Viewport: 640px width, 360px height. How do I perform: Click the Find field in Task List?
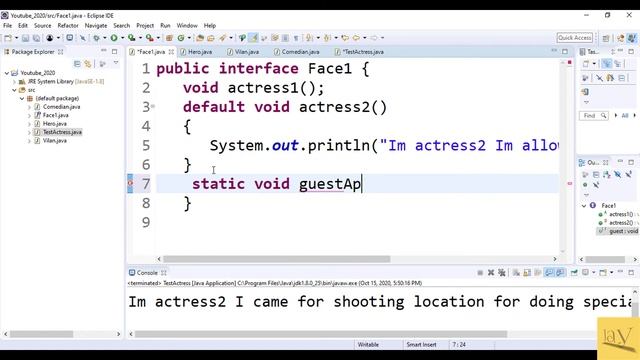point(593,116)
